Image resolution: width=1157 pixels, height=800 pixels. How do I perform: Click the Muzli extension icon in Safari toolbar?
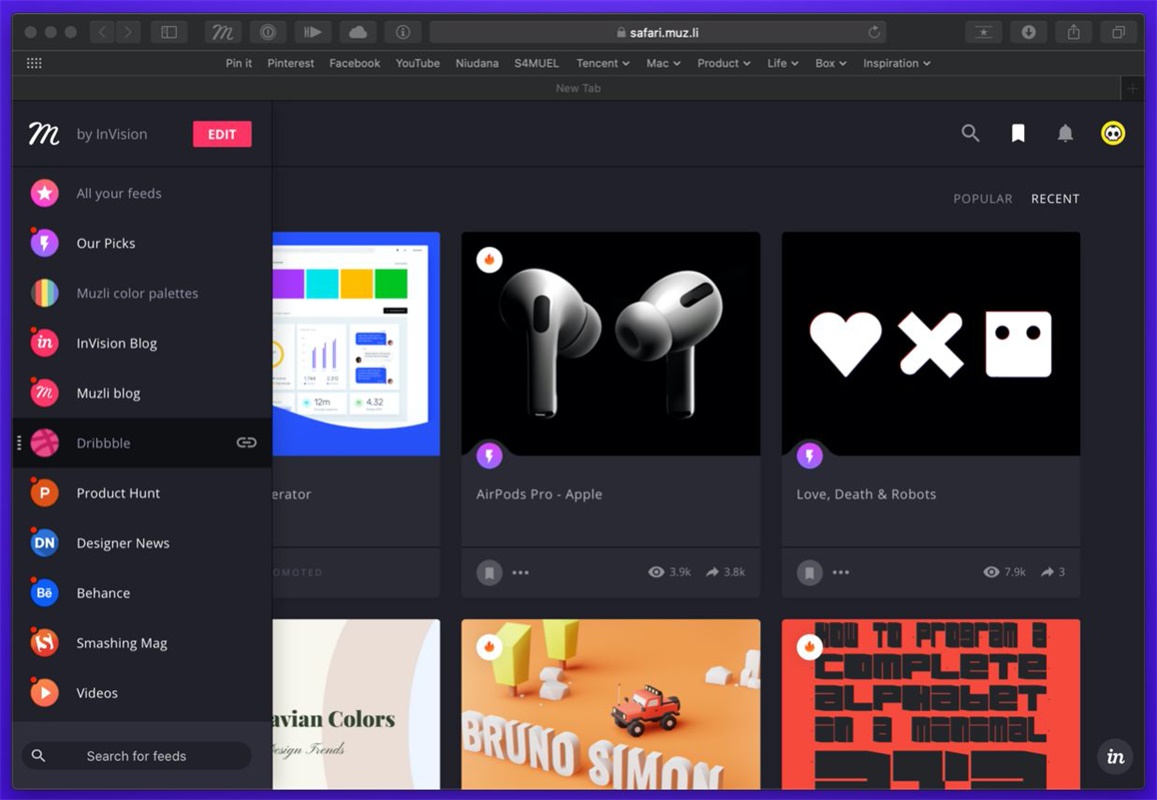[222, 32]
